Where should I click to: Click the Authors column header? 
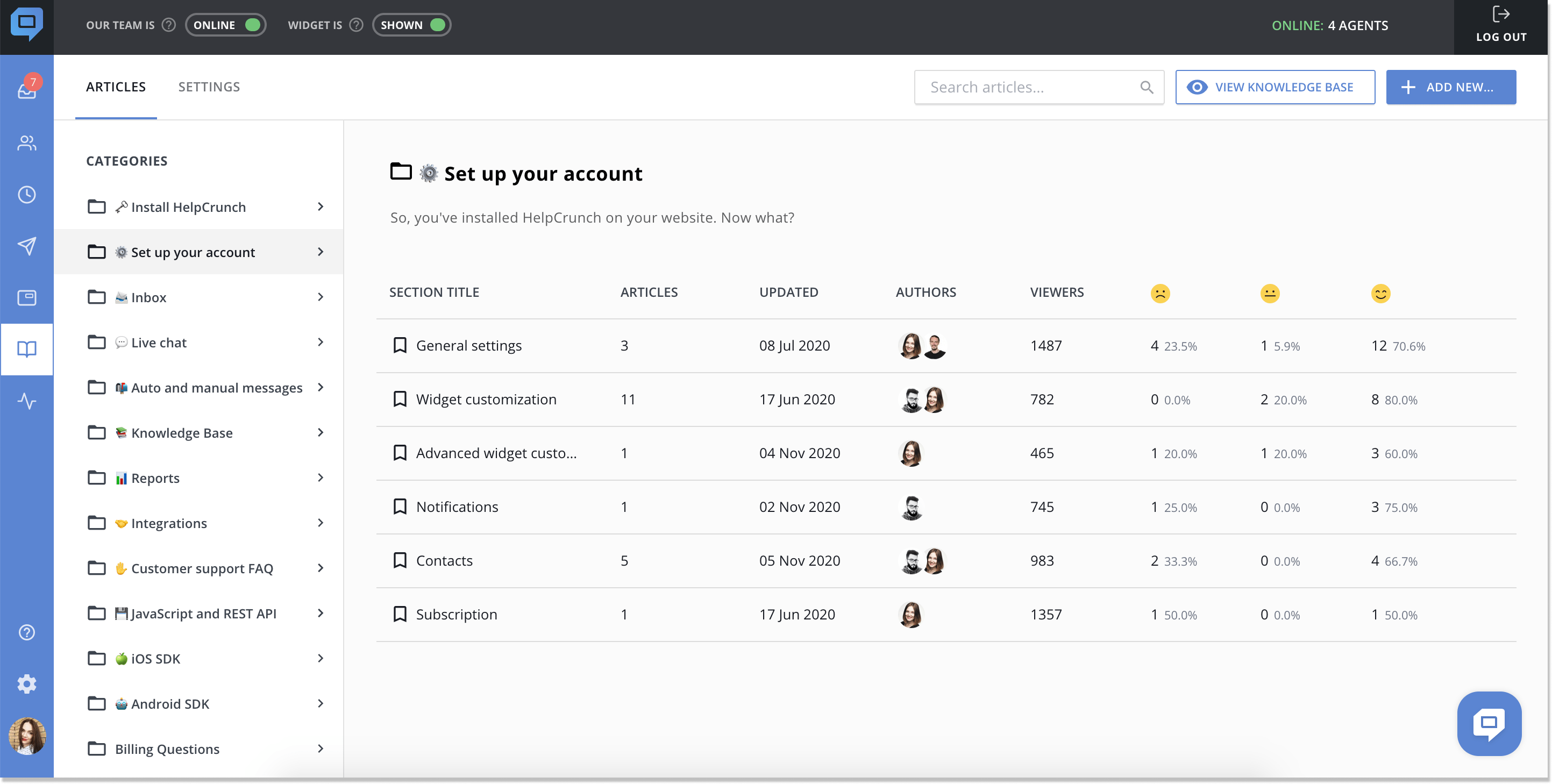pos(925,293)
